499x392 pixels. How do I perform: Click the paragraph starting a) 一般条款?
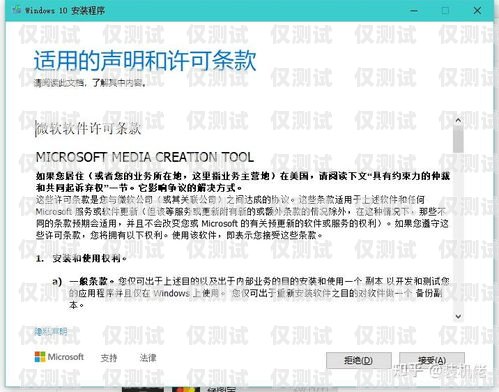[x=251, y=293]
